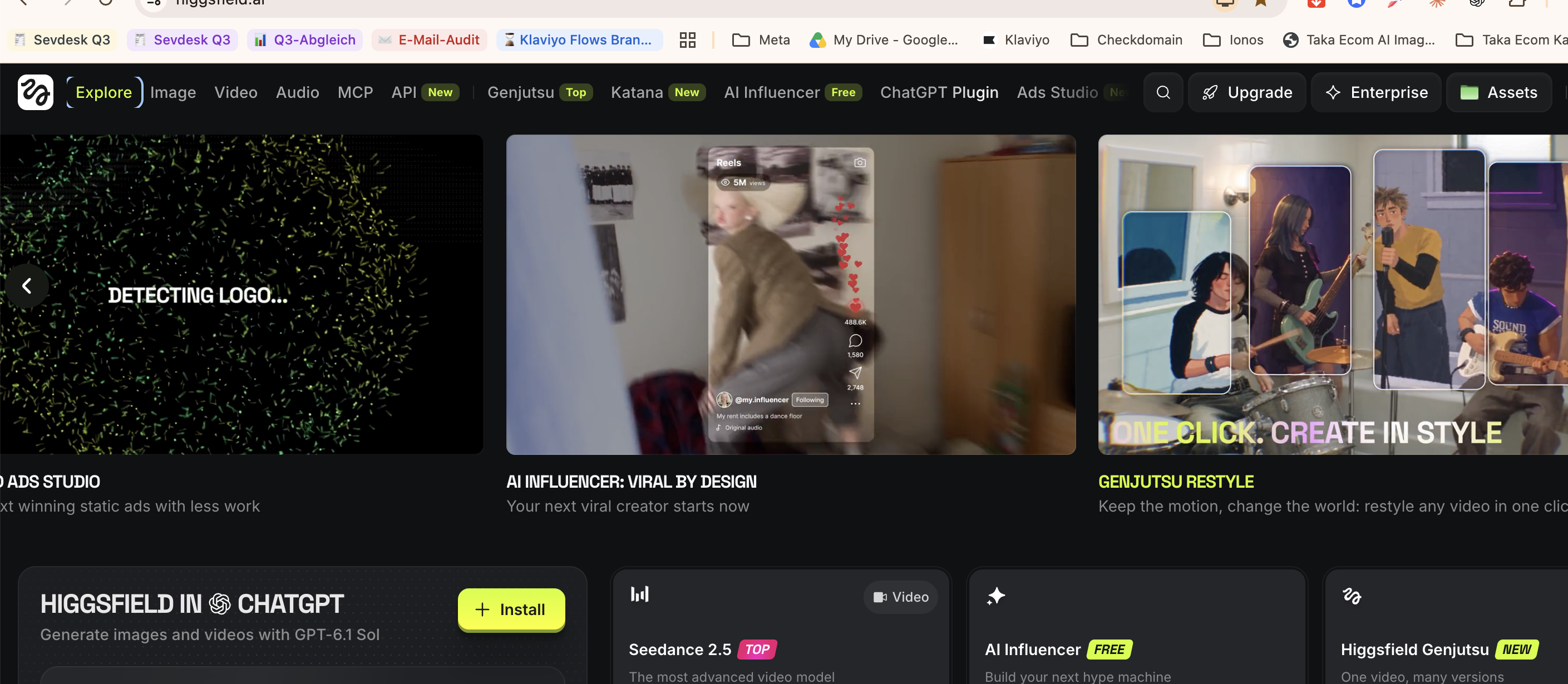Open My Drive Google bookmark
The height and width of the screenshot is (684, 1568).
(884, 40)
